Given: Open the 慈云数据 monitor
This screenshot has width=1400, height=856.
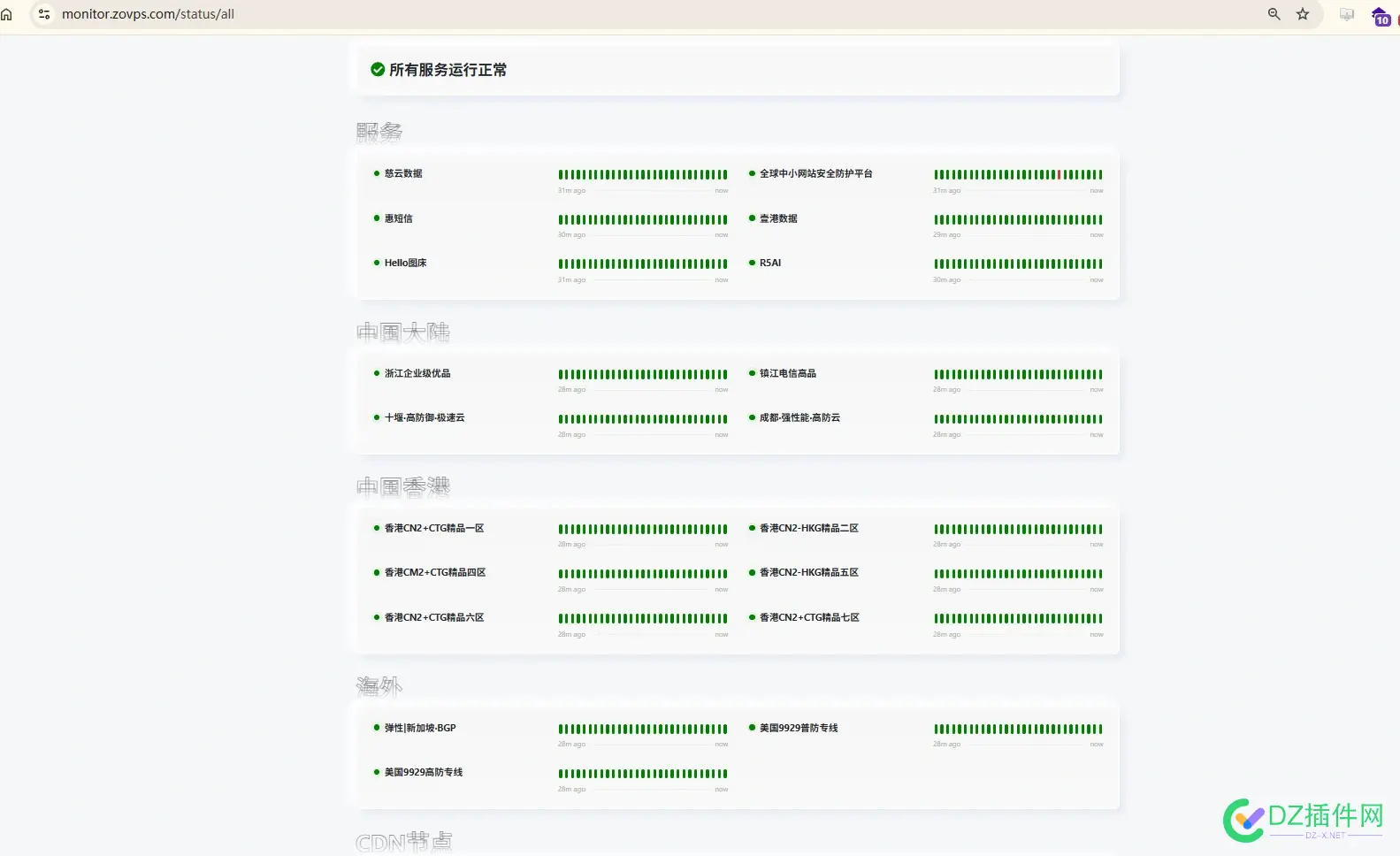Looking at the screenshot, I should tap(403, 173).
